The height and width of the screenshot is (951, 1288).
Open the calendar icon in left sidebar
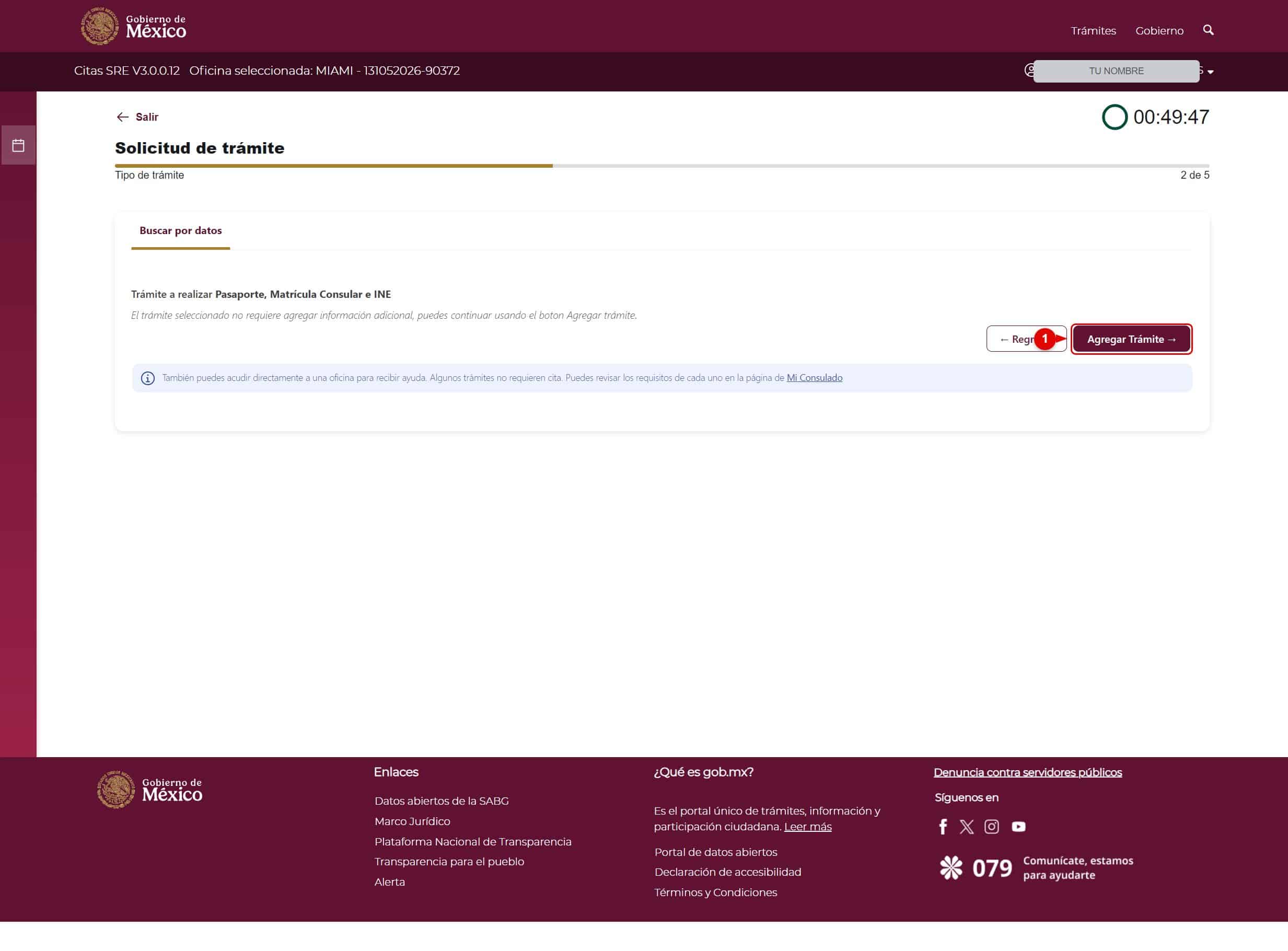[18, 145]
